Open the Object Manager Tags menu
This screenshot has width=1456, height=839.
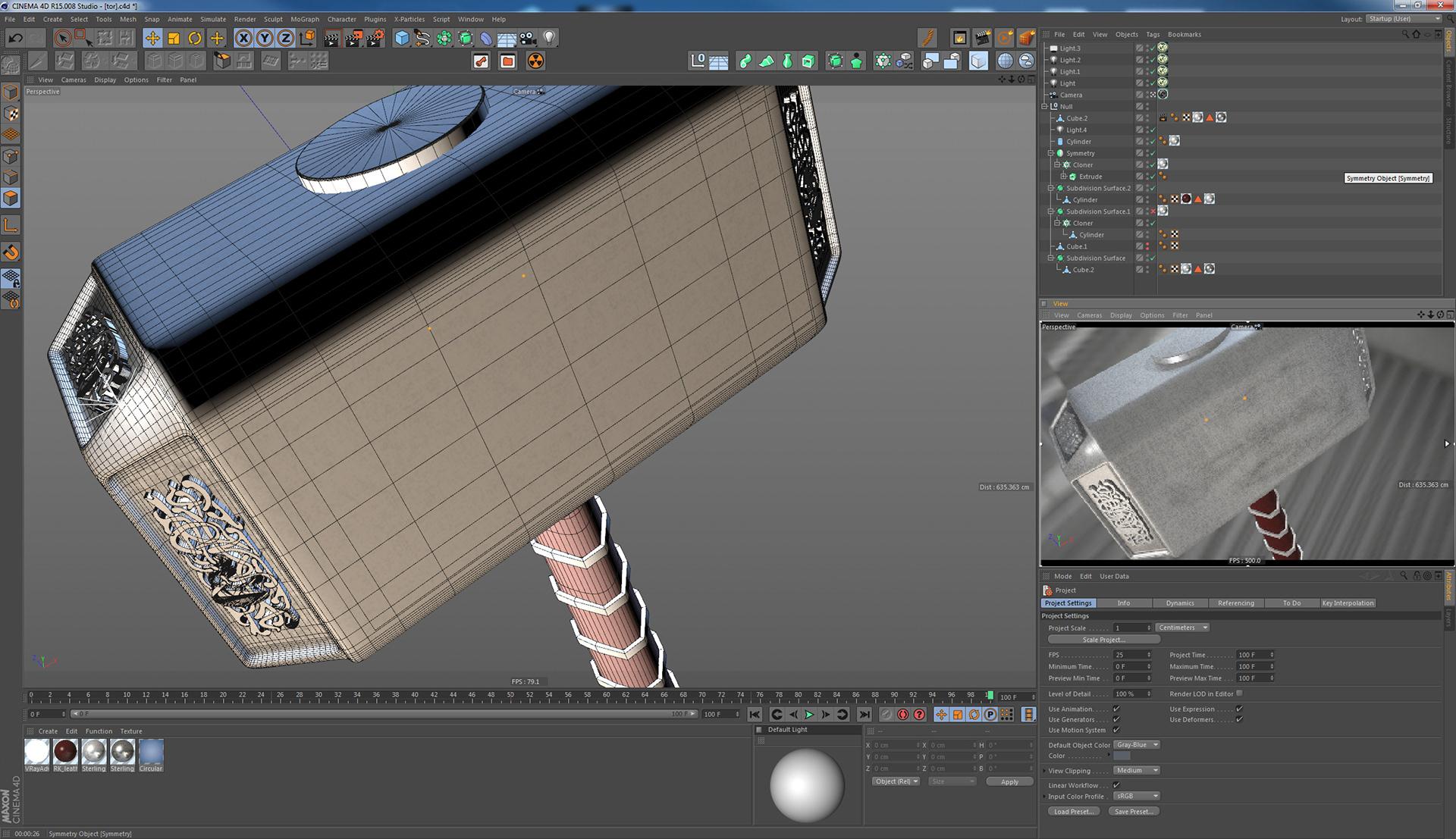tap(1153, 34)
